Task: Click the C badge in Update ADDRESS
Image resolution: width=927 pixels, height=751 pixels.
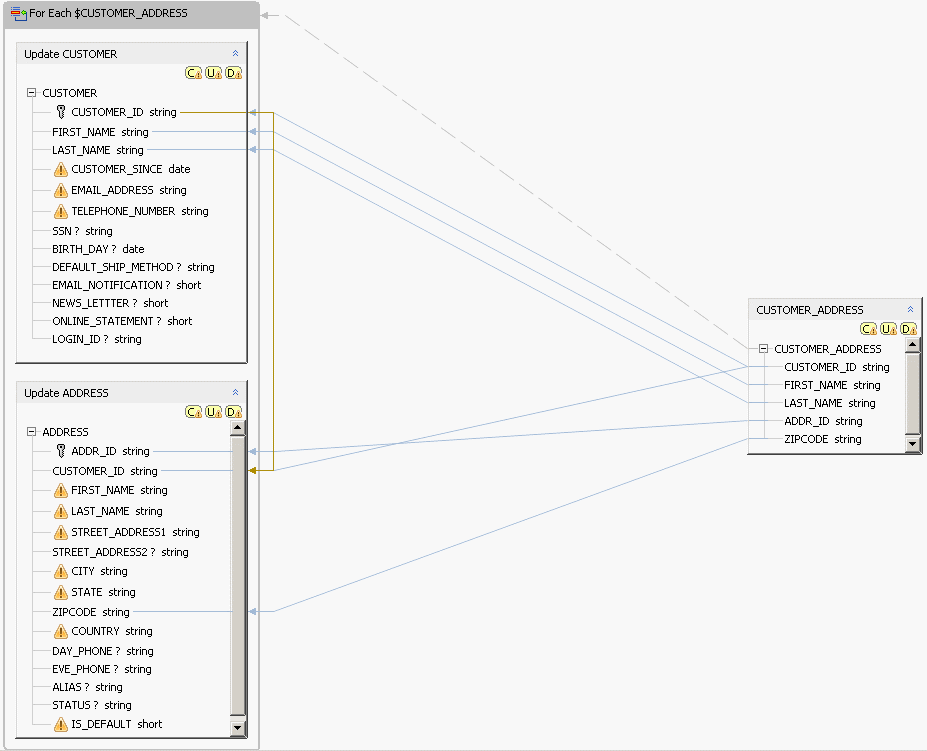Action: pyautogui.click(x=193, y=412)
